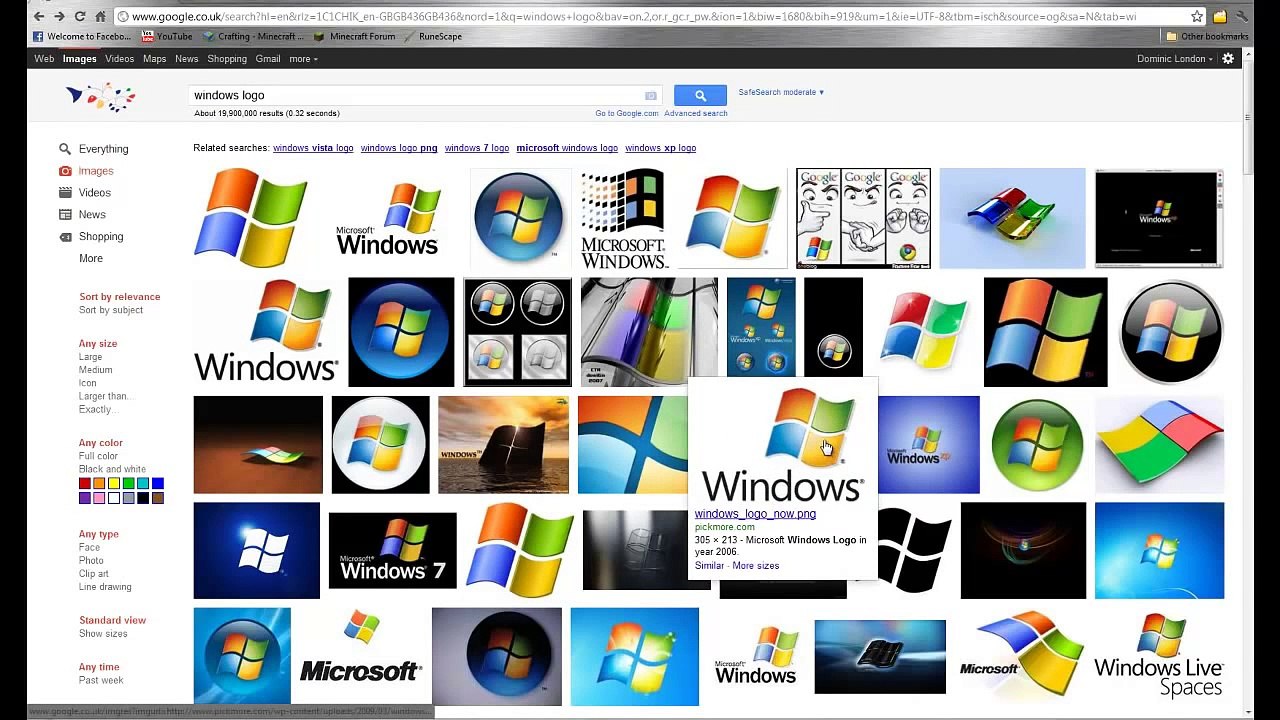
Task: Filter by Clip art image type
Action: [94, 574]
